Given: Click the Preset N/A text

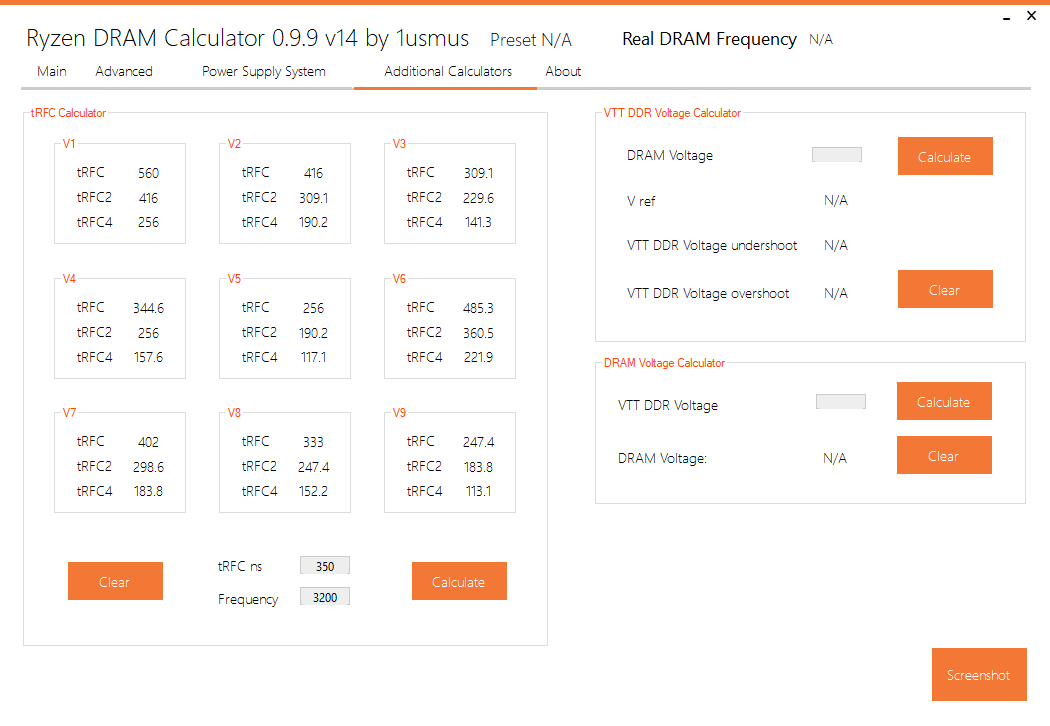Looking at the screenshot, I should (x=531, y=40).
